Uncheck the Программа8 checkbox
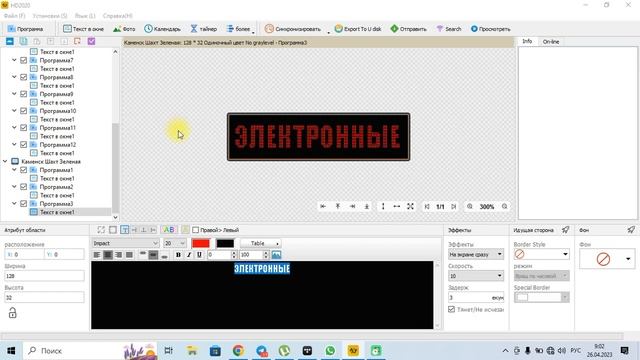 (24, 77)
